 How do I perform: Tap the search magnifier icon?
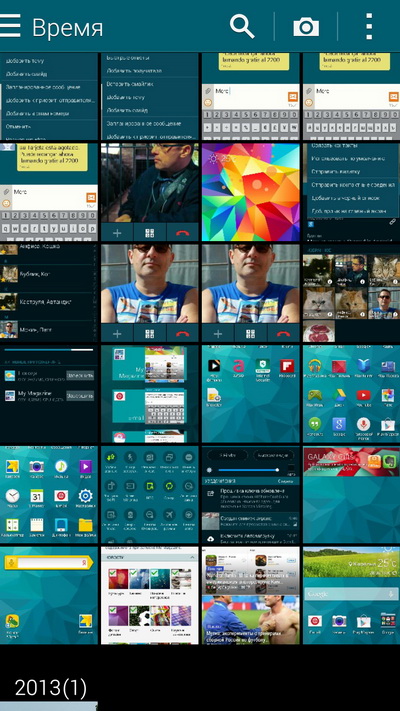[x=242, y=26]
